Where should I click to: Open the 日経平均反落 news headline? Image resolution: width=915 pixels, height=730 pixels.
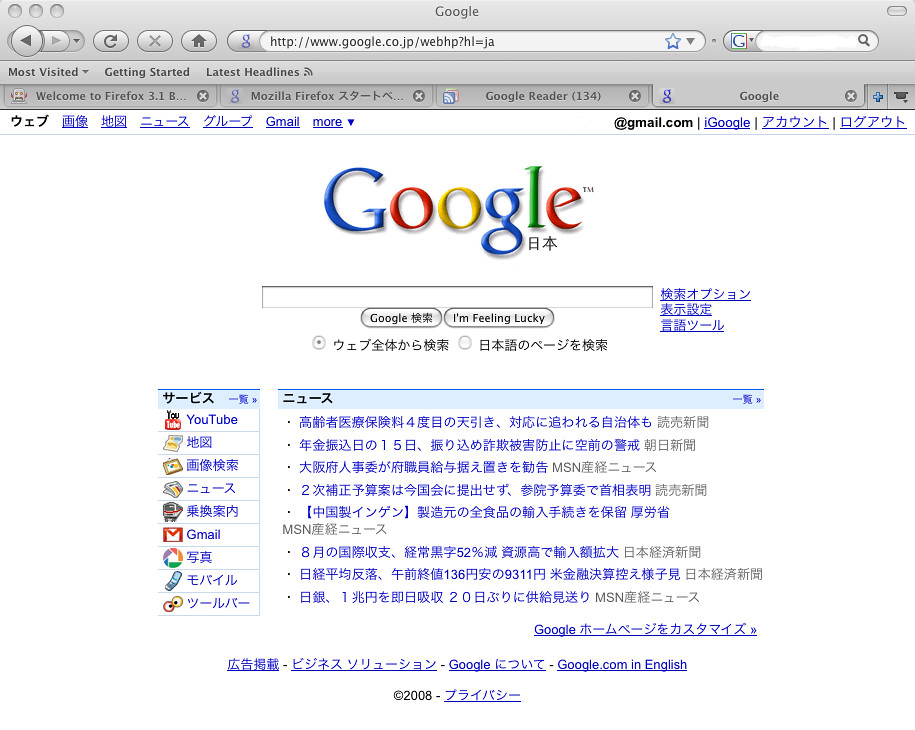tap(490, 574)
